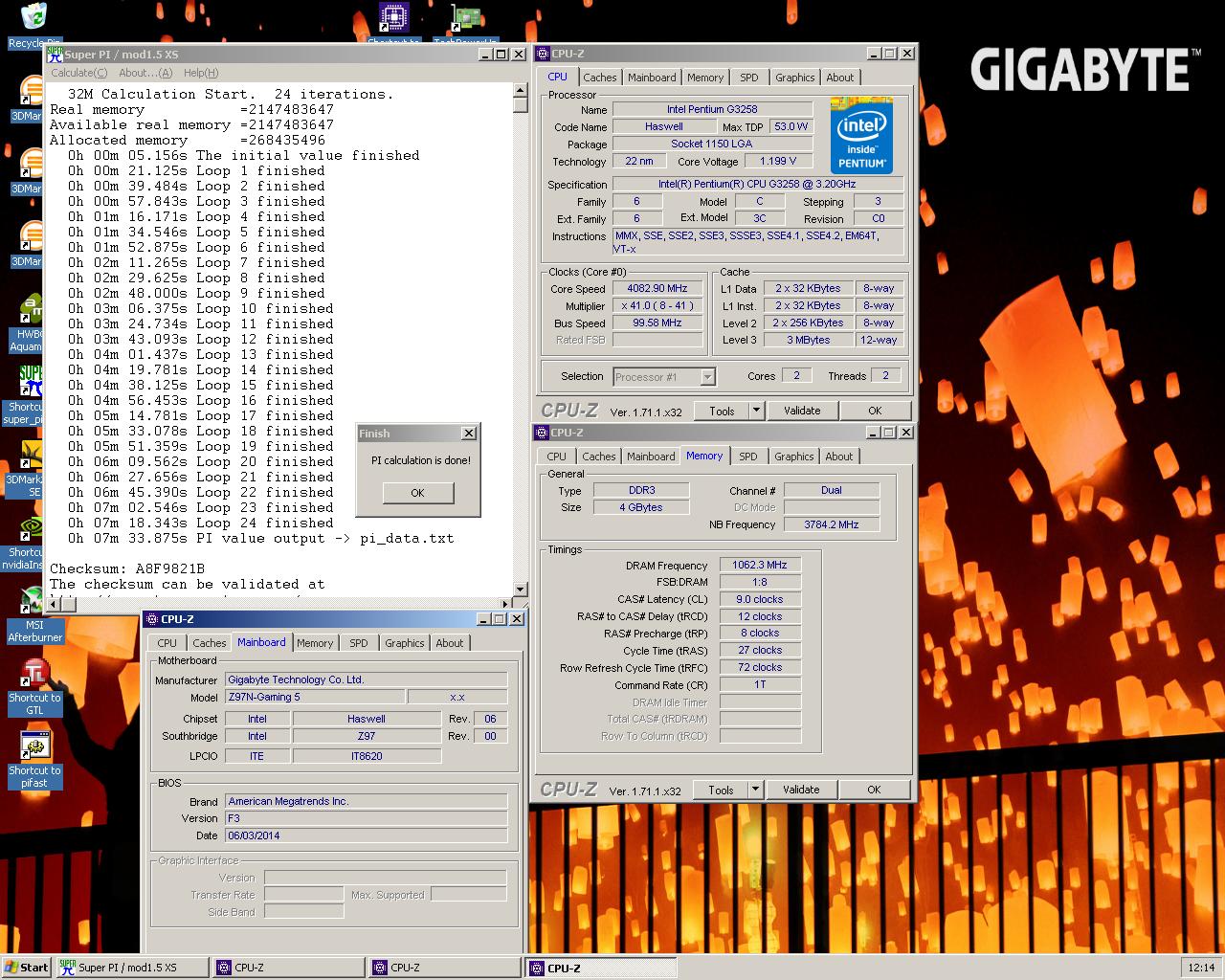Viewport: 1225px width, 980px height.
Task: Click the Core Voltage value 1.199 V
Action: click(778, 161)
